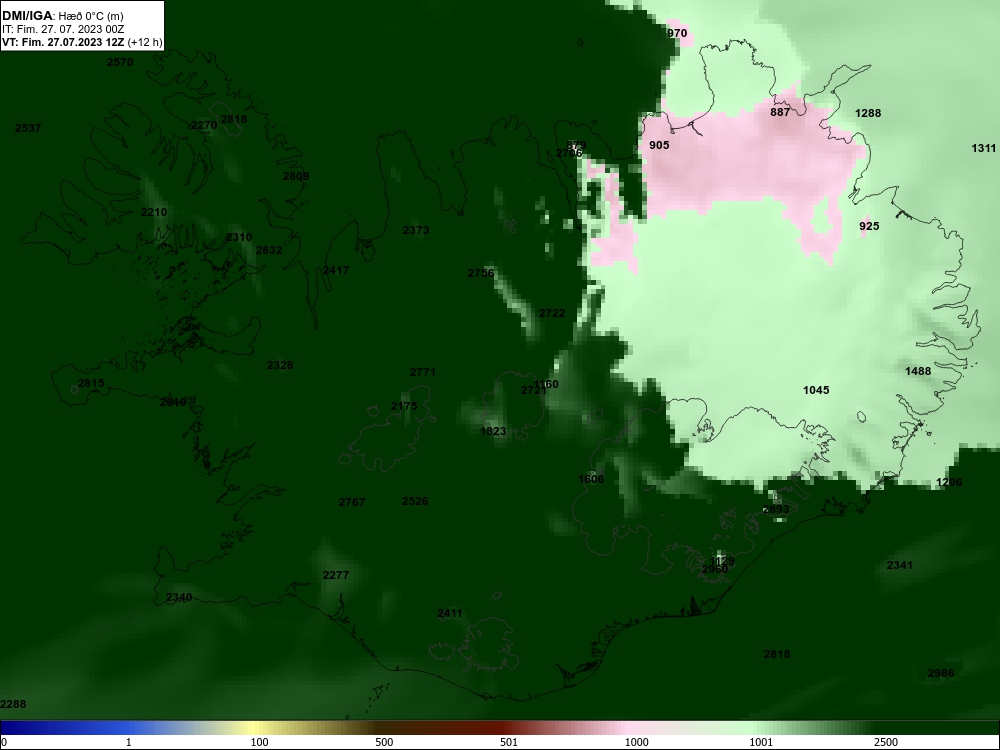The image size is (1000, 750).
Task: Click the title 'DMI/IGA: Hæð 0°C (m)'
Action: tap(62, 16)
